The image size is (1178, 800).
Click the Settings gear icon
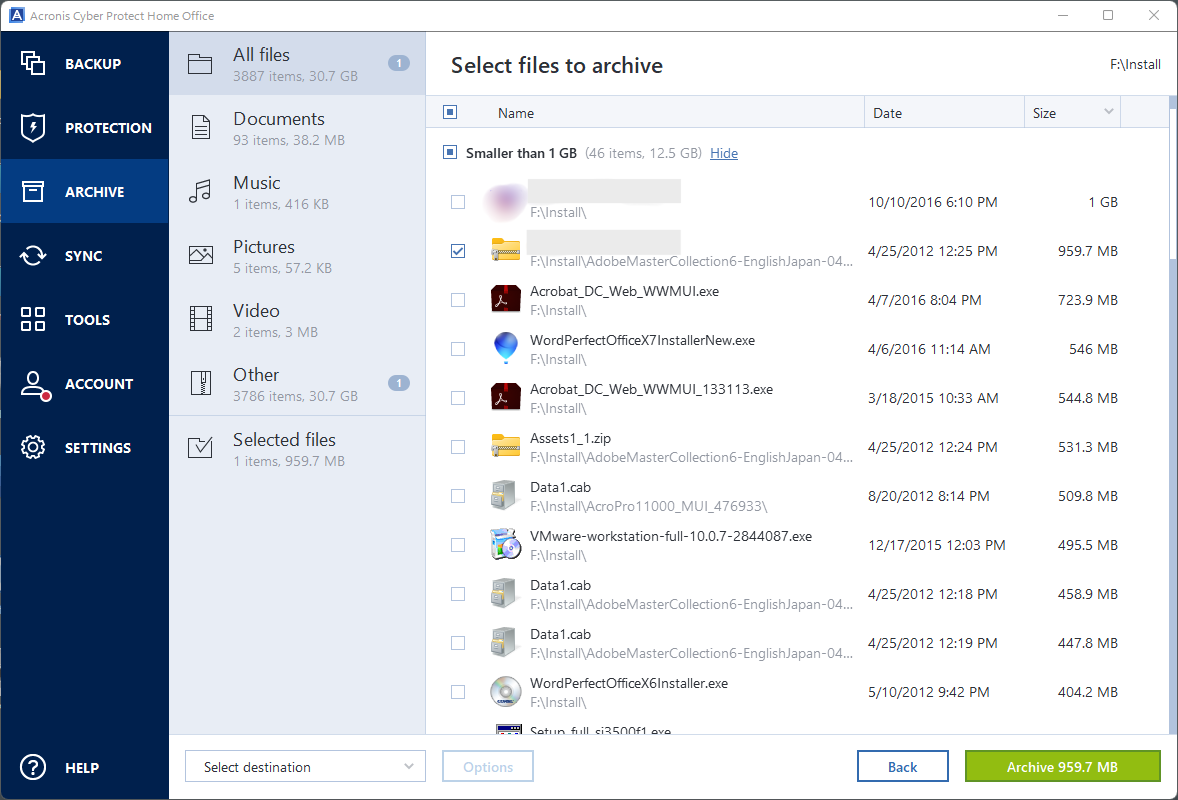tap(33, 448)
